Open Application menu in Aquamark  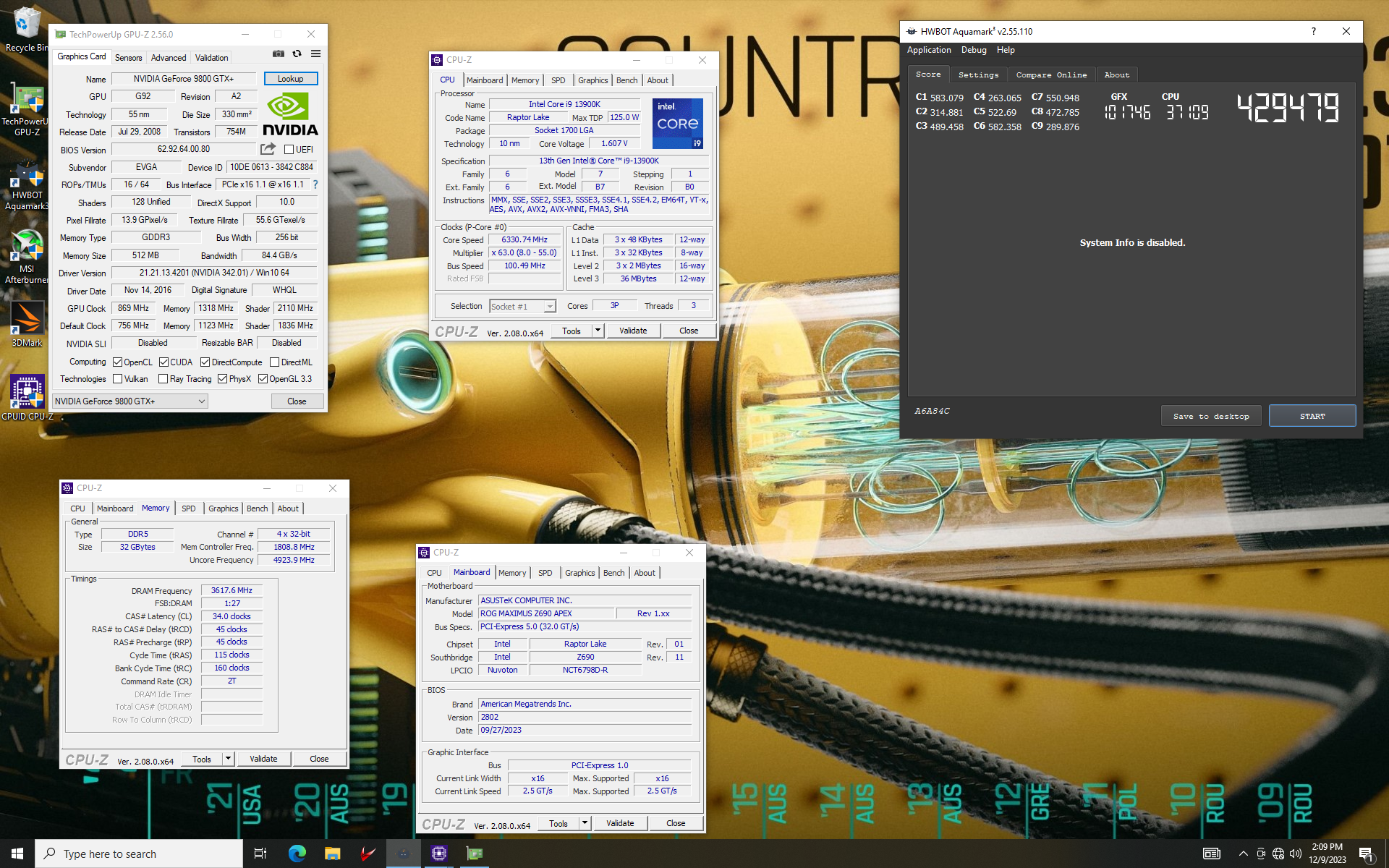929,50
